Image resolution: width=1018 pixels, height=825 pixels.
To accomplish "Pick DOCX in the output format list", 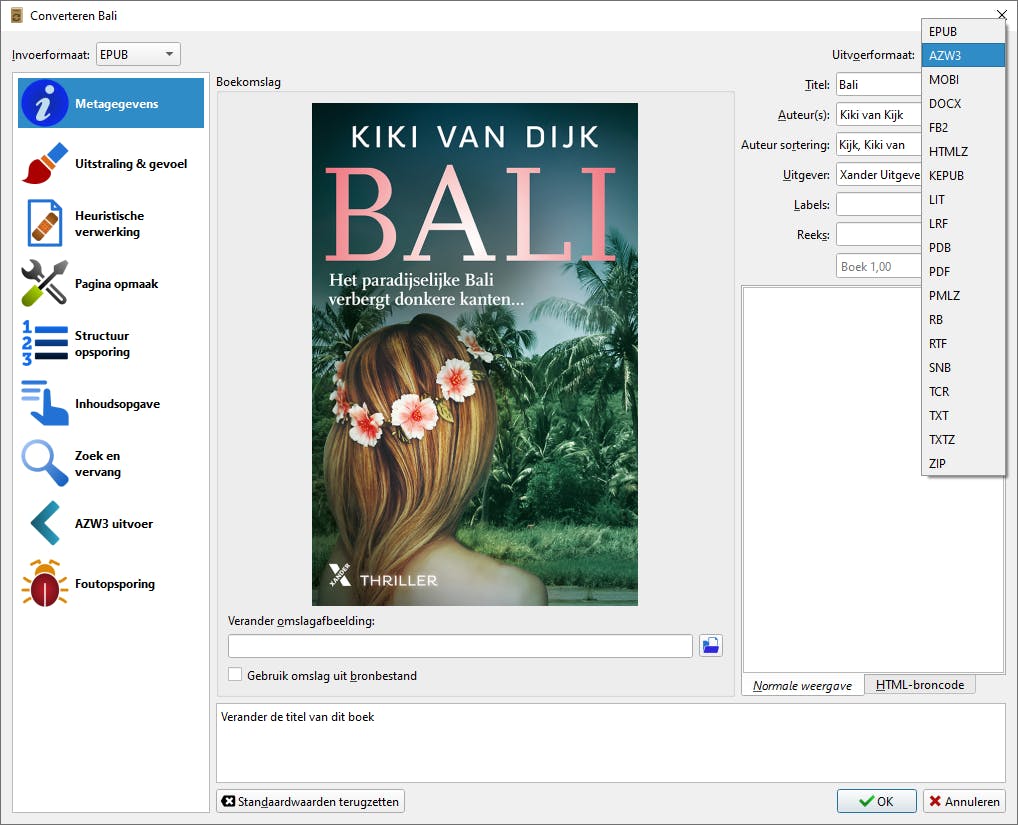I will point(944,104).
